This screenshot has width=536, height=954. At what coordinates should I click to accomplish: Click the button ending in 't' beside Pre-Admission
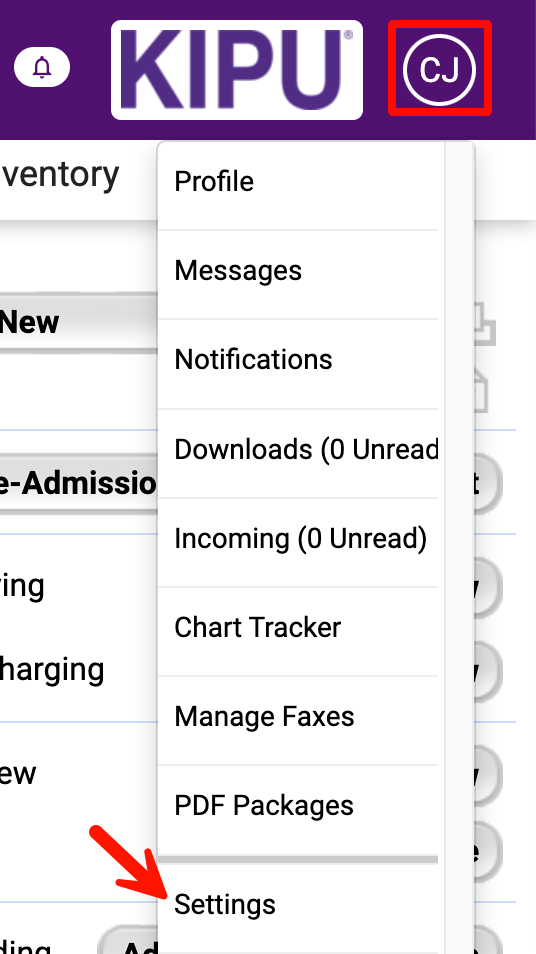tap(487, 484)
